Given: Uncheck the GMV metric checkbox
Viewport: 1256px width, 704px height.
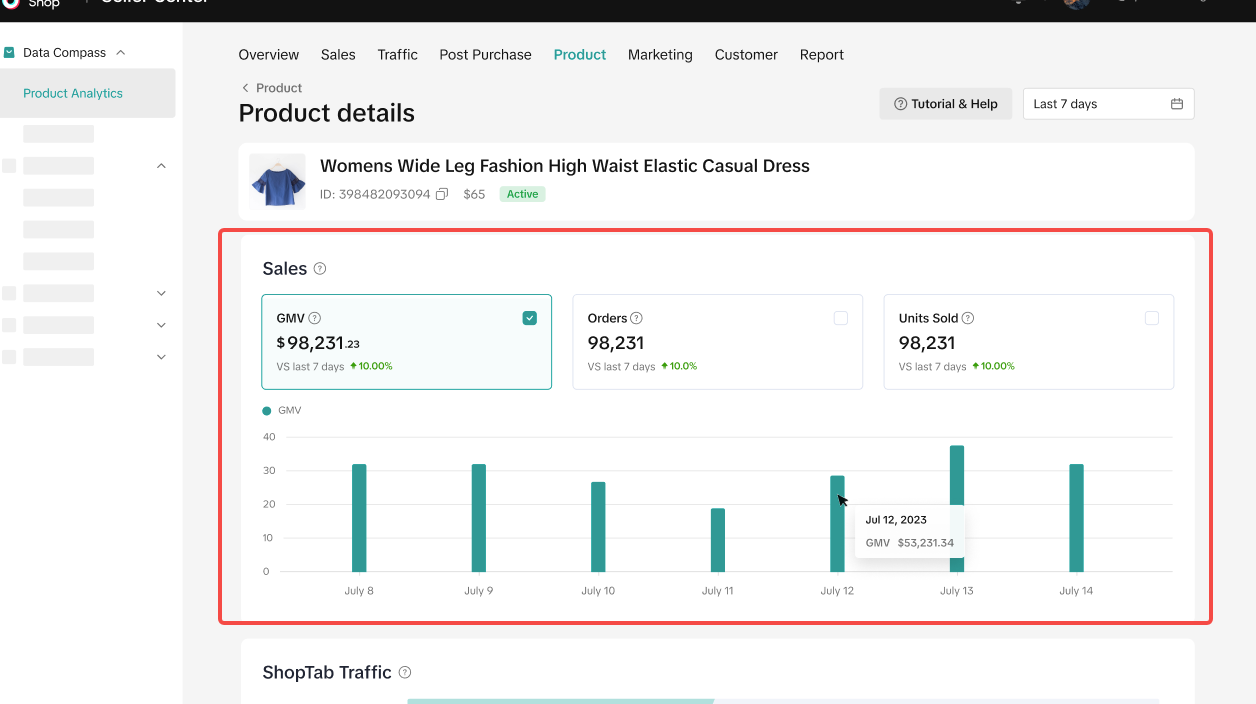Looking at the screenshot, I should 530,318.
